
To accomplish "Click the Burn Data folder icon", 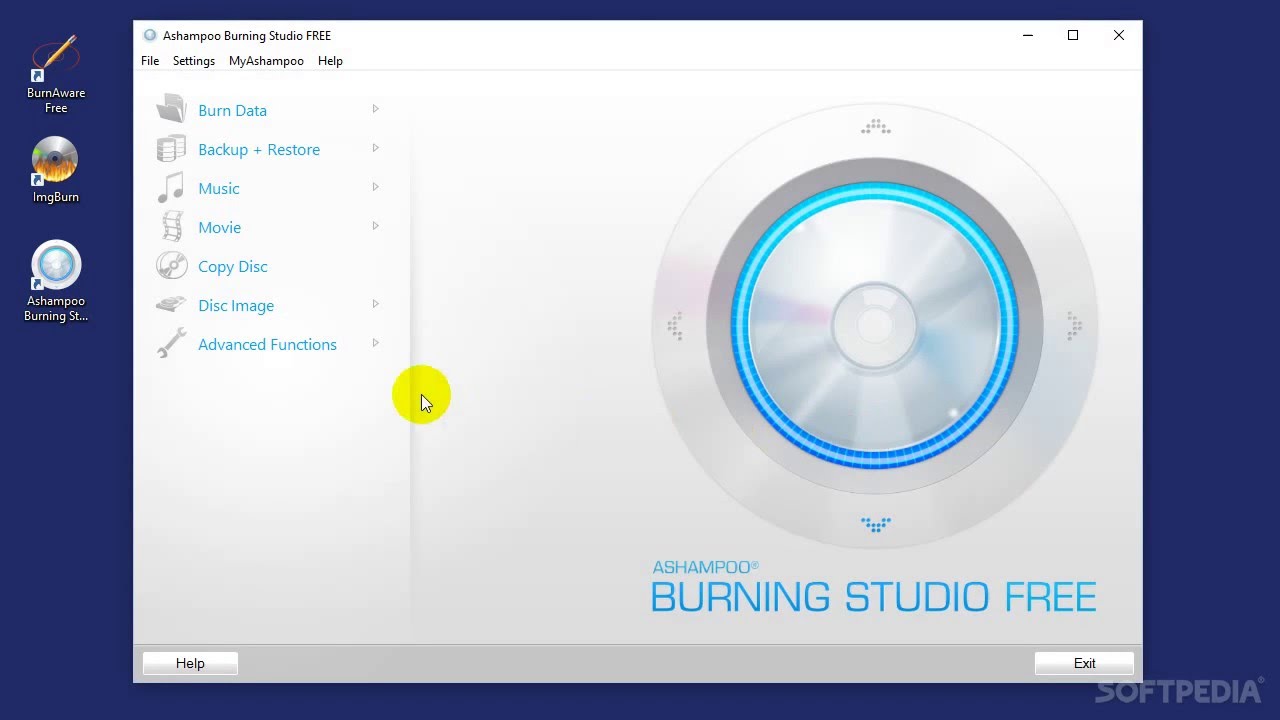I will tap(171, 109).
